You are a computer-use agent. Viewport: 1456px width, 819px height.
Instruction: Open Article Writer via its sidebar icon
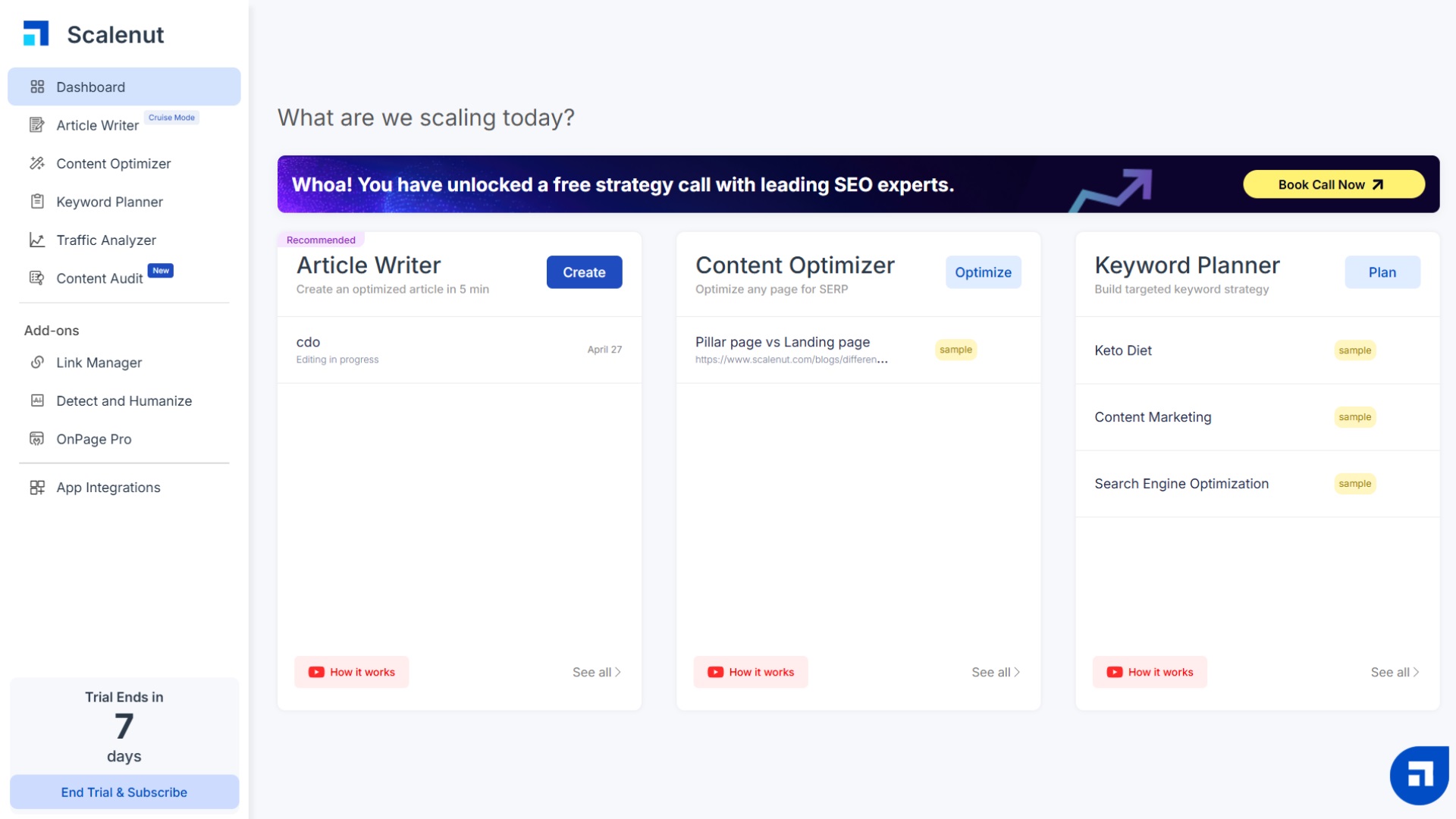click(x=36, y=125)
